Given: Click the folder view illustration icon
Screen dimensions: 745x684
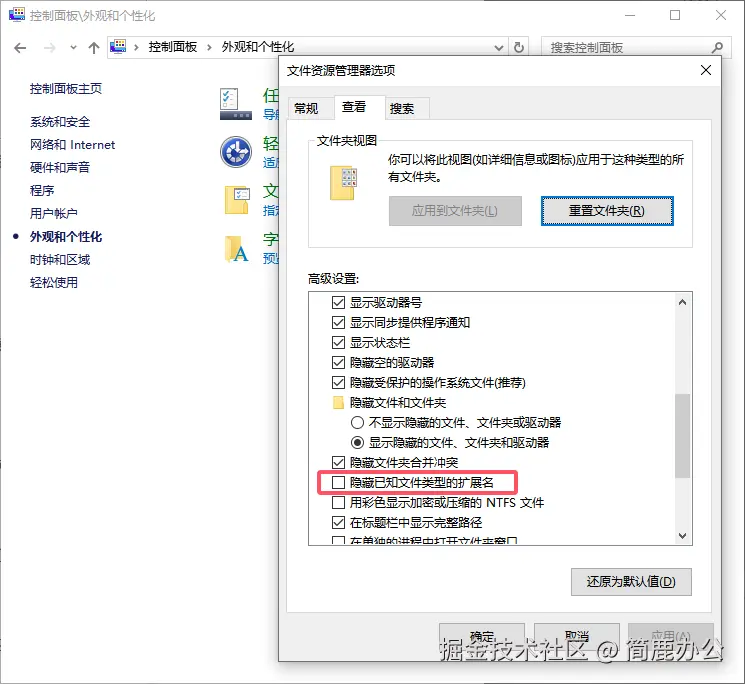Looking at the screenshot, I should pyautogui.click(x=343, y=183).
